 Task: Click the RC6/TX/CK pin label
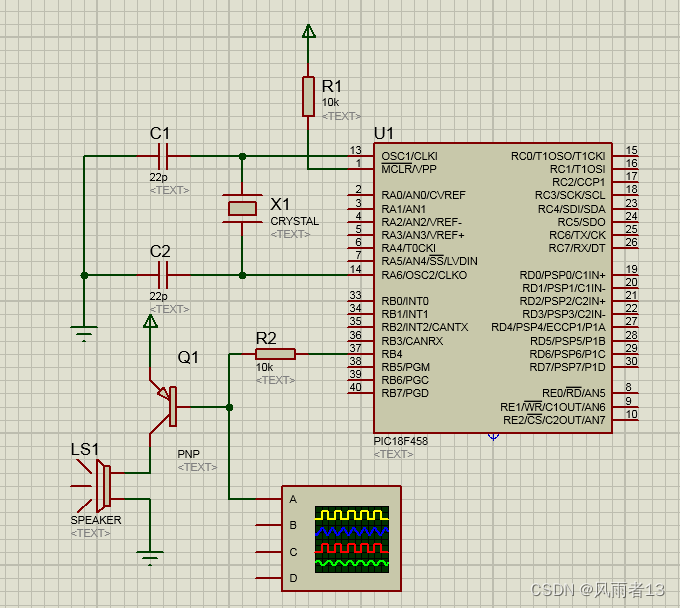coord(577,235)
